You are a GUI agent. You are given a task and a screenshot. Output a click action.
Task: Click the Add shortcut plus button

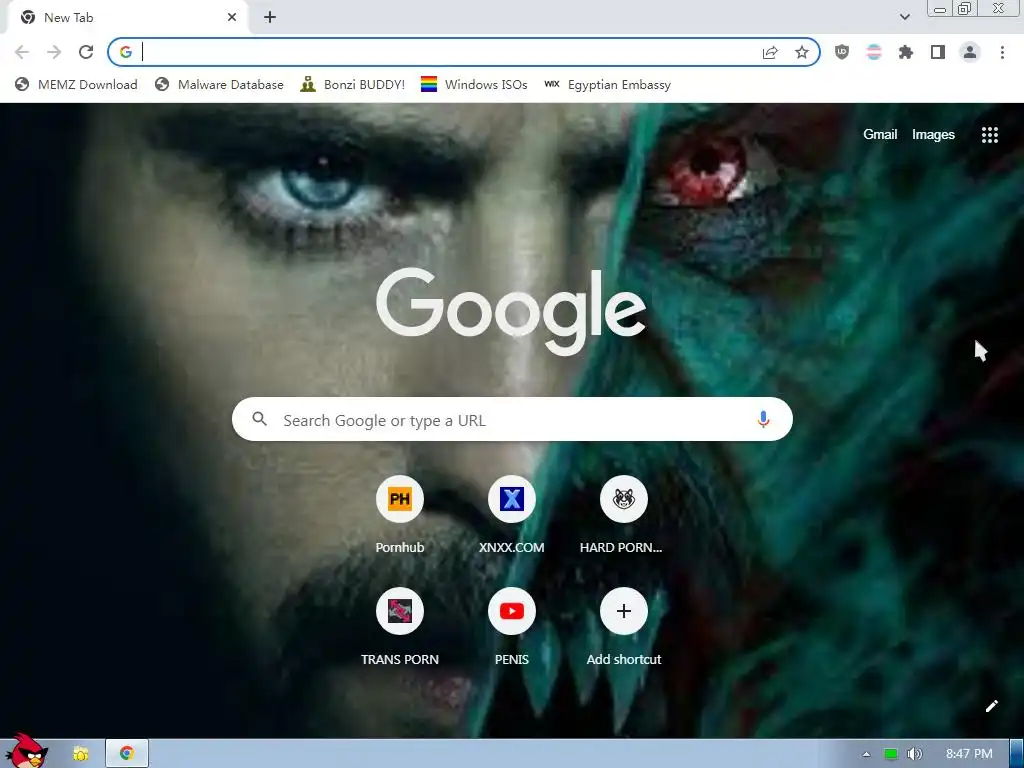click(x=624, y=611)
